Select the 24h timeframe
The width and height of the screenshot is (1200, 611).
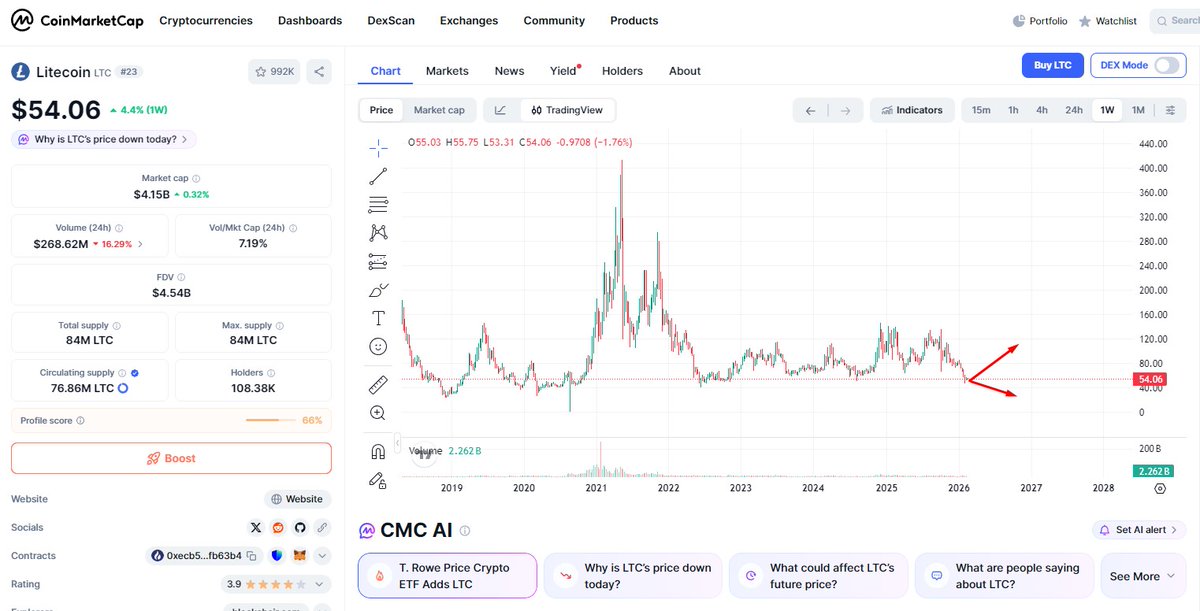point(1073,110)
